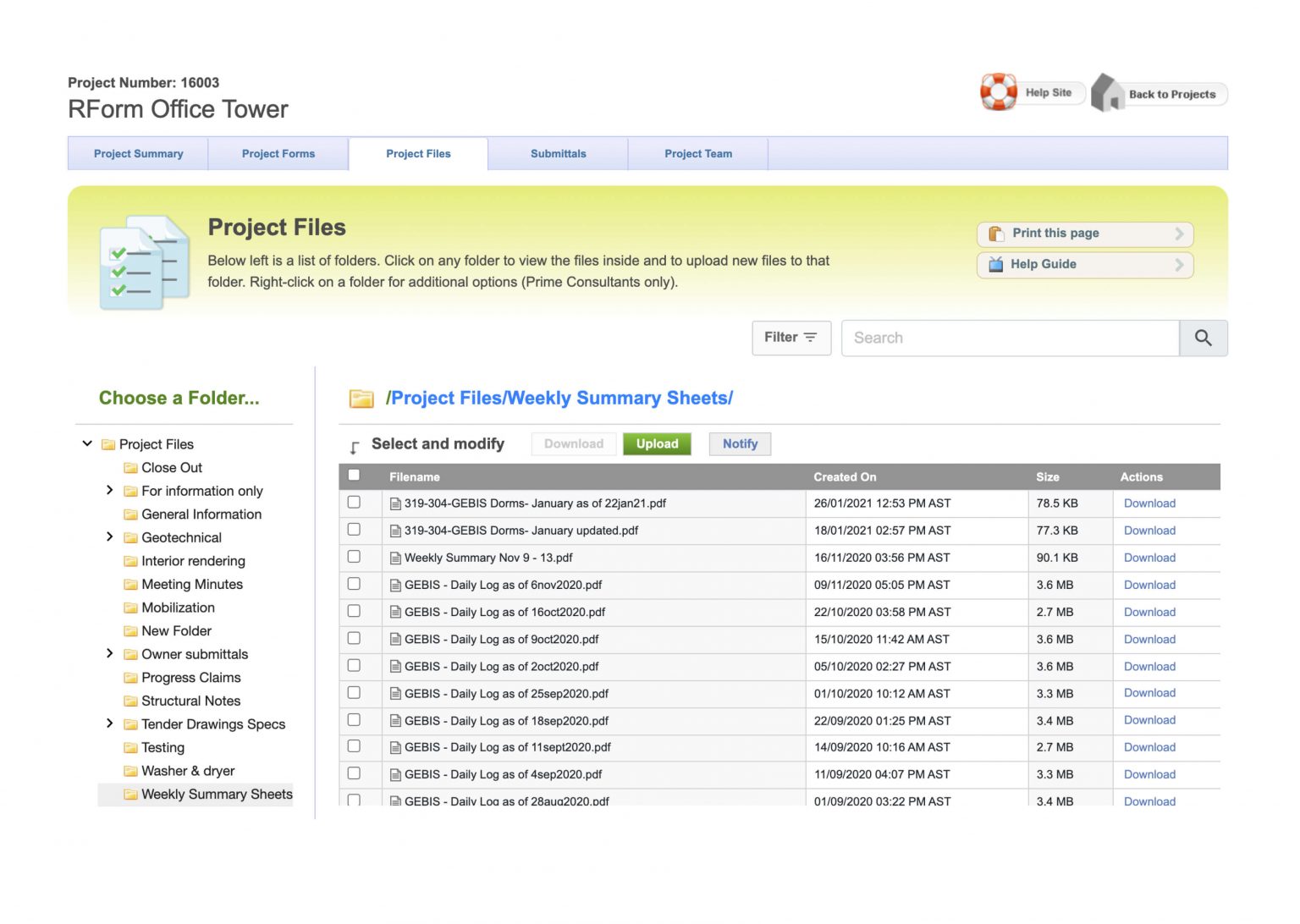Click the Project Files checklist graphic
The width and height of the screenshot is (1300, 924).
(x=142, y=261)
